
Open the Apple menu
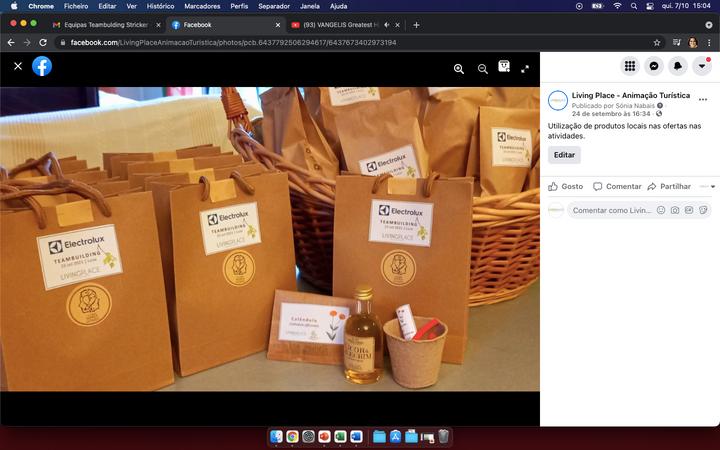point(14,6)
